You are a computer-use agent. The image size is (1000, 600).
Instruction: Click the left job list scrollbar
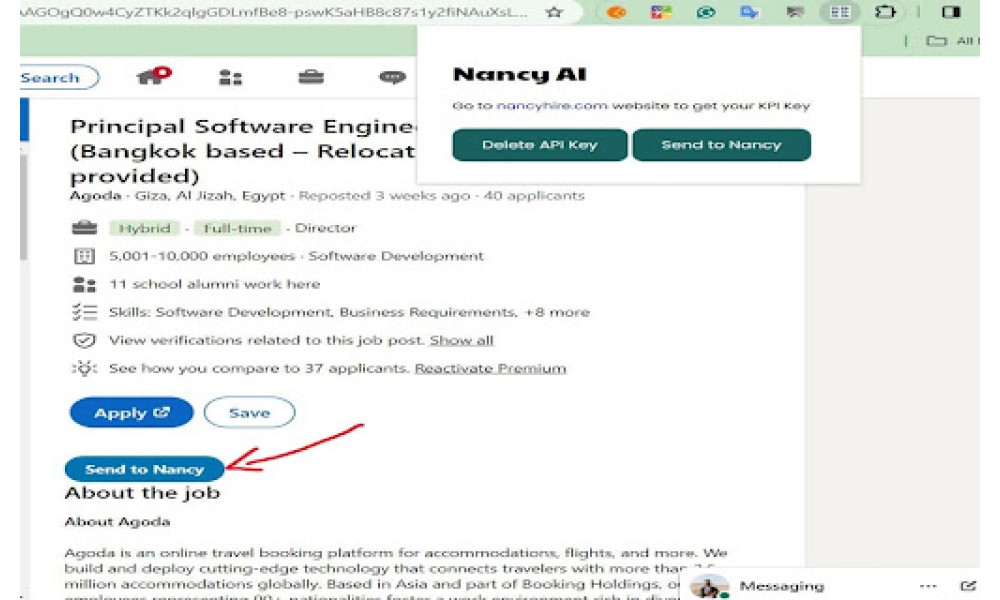click(x=24, y=207)
